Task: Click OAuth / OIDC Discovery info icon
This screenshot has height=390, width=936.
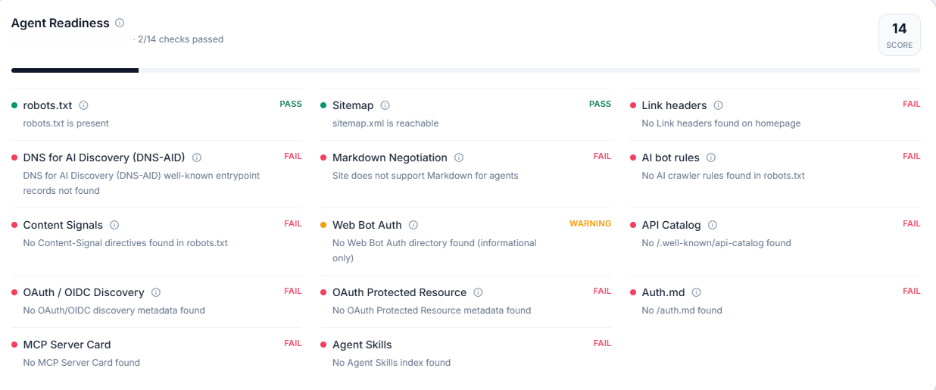Action: point(156,293)
